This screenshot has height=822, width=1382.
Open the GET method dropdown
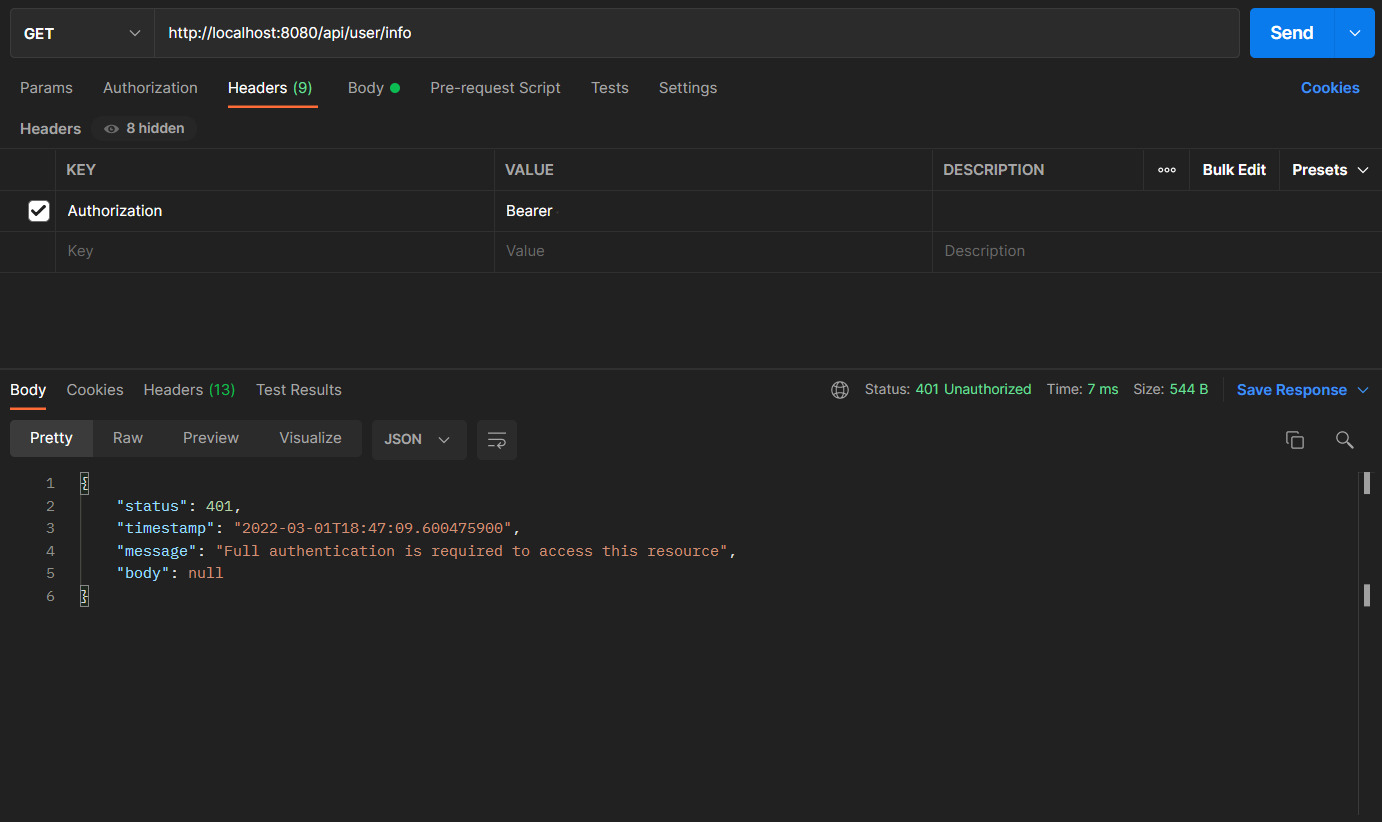82,33
